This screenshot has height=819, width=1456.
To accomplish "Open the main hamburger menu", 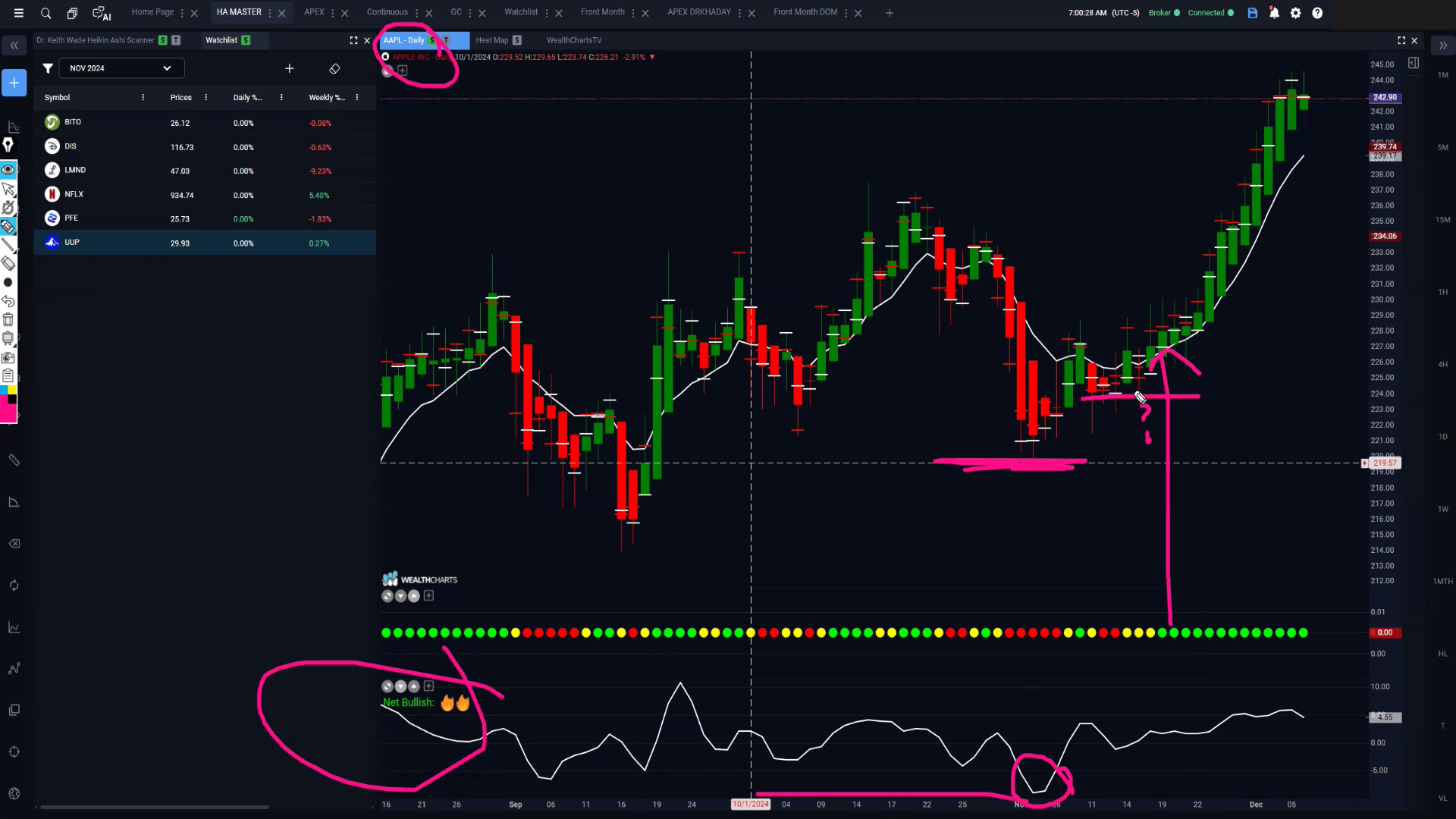I will point(19,13).
